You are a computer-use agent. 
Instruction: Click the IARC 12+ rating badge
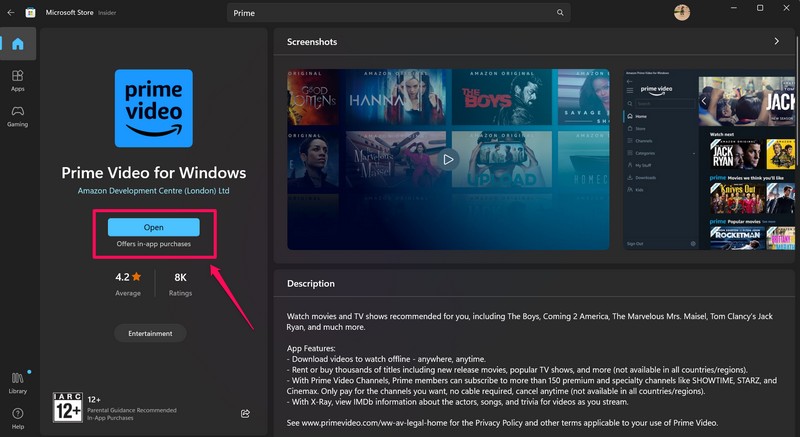[x=67, y=406]
